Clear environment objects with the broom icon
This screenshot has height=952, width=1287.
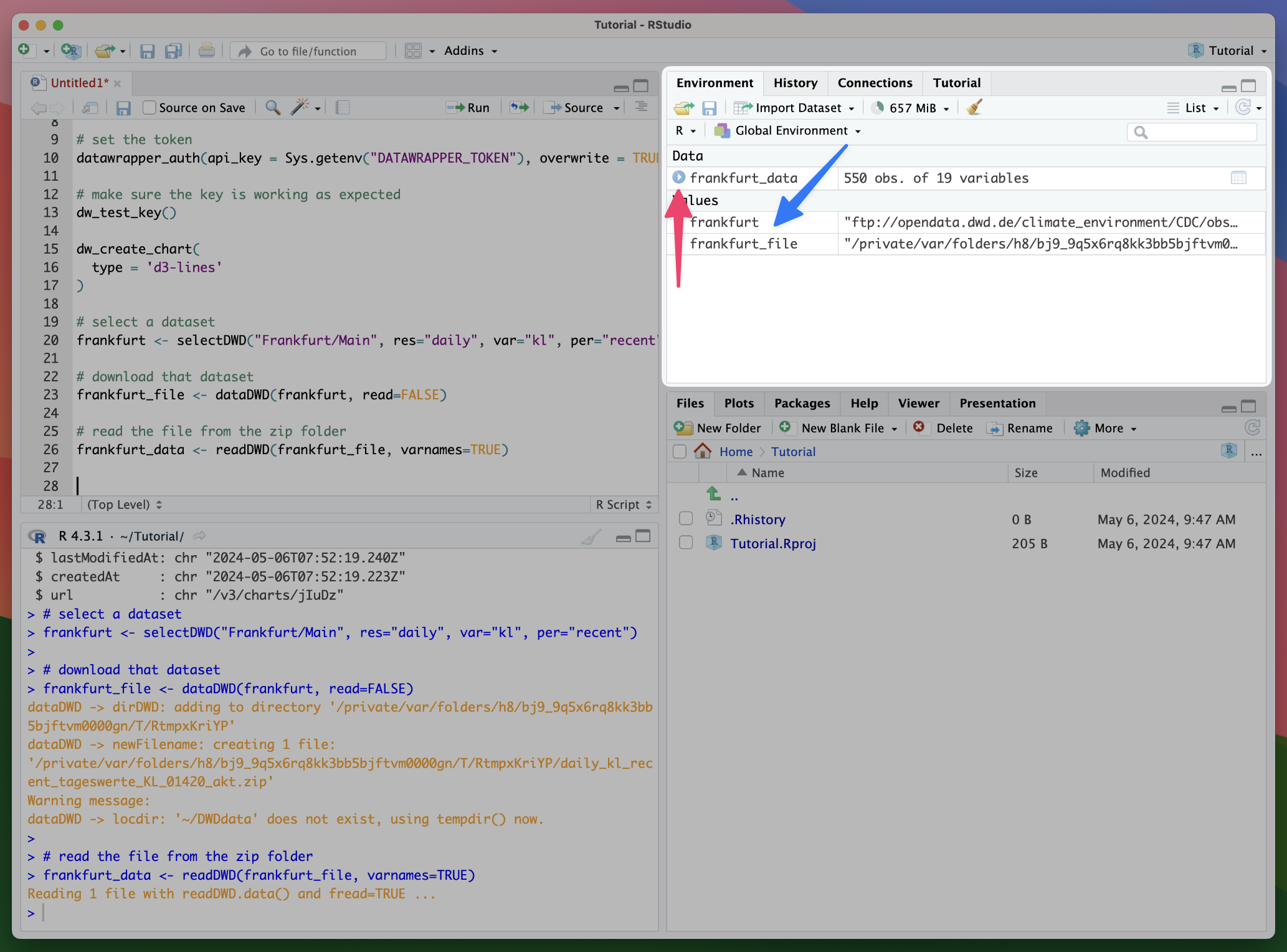(975, 107)
